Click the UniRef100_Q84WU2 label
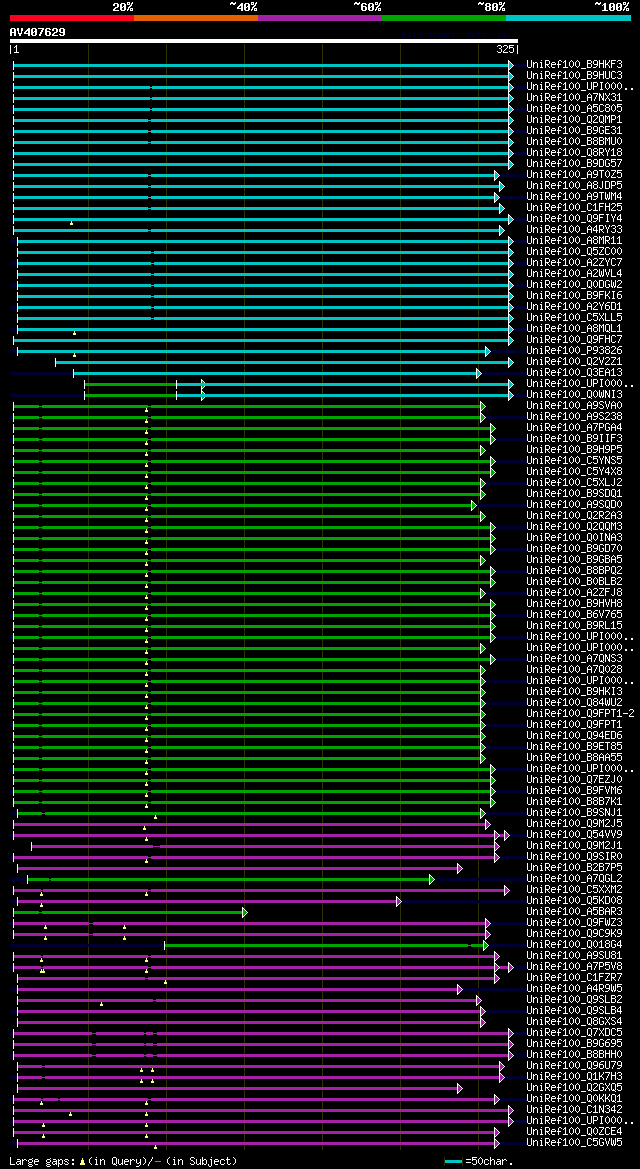 click(x=574, y=702)
